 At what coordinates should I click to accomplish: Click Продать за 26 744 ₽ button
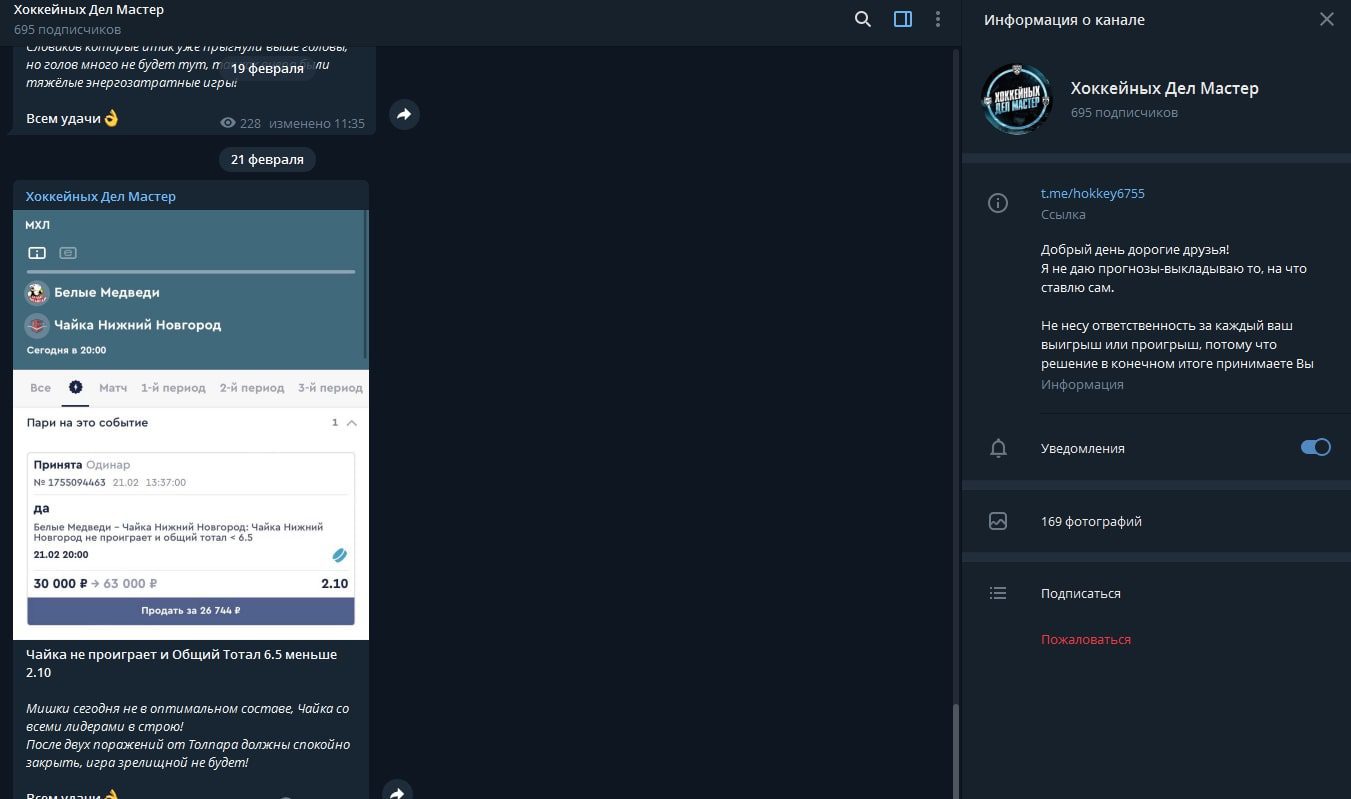click(x=191, y=610)
